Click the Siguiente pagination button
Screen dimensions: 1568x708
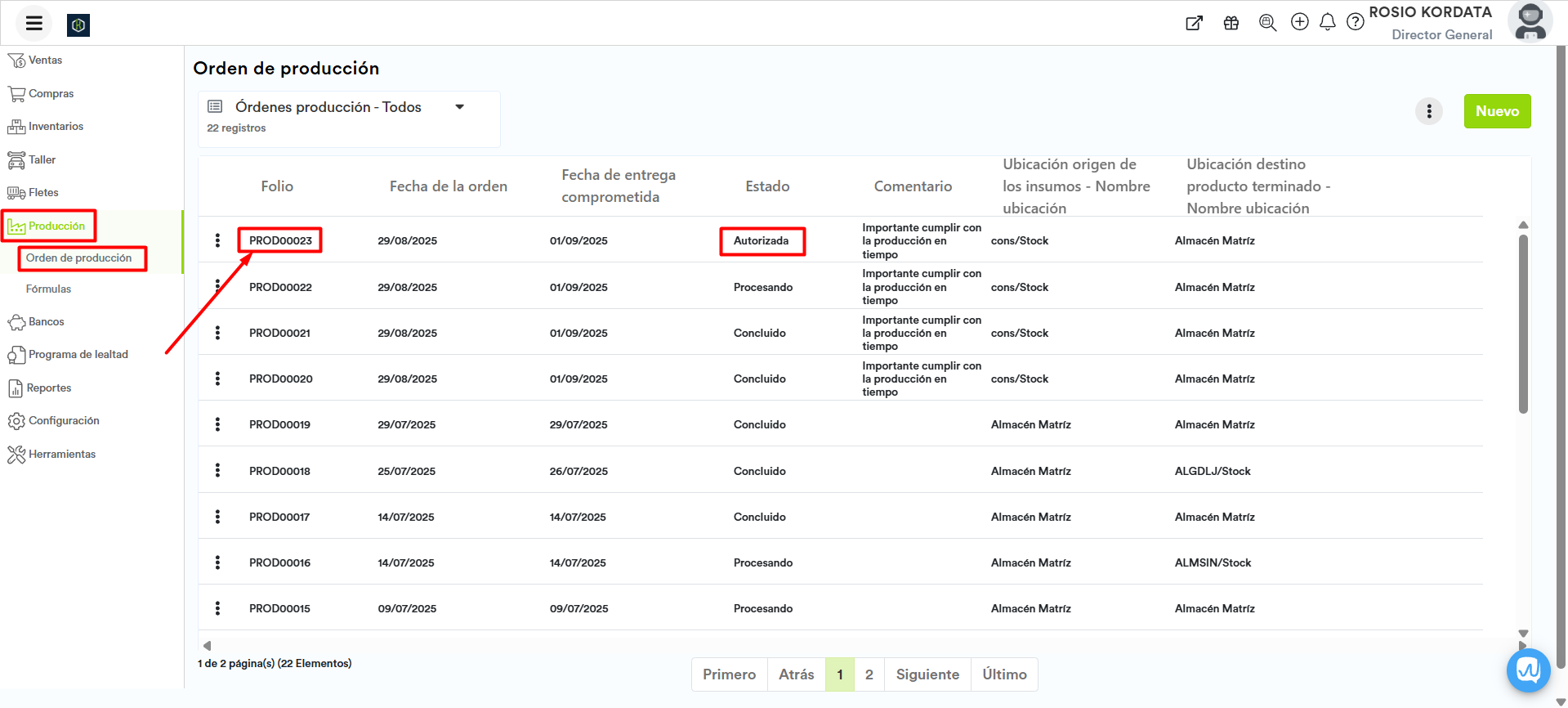pos(927,674)
